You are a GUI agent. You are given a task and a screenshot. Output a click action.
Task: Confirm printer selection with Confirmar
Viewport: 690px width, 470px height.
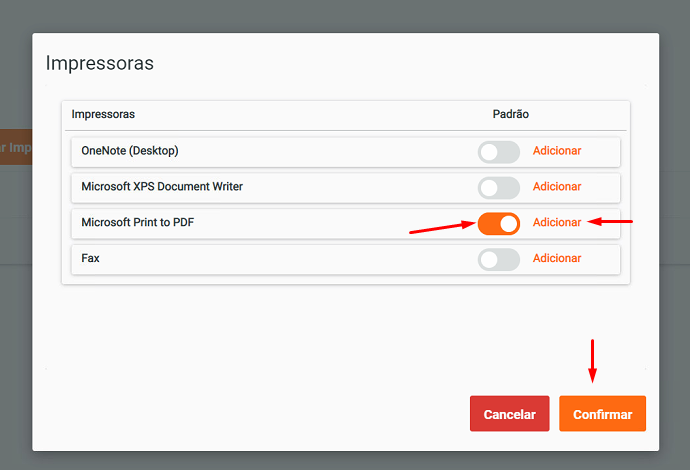[602, 414]
